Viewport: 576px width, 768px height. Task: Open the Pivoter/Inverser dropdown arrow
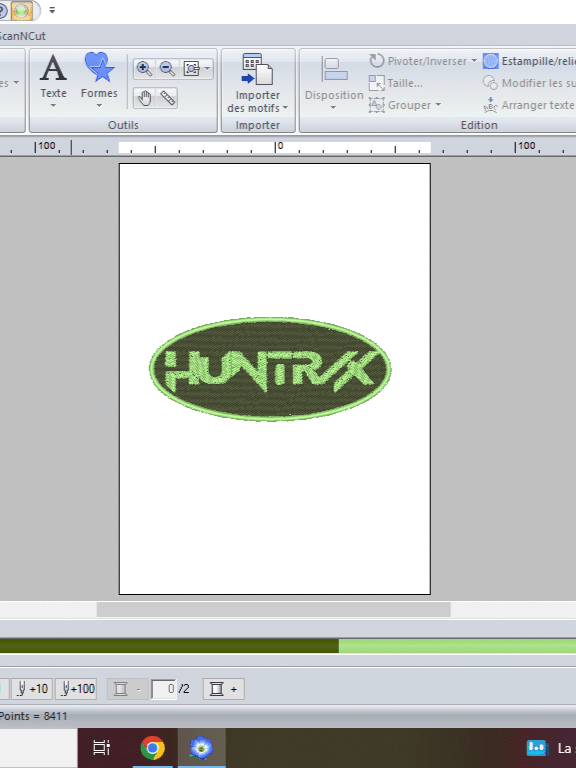474,61
